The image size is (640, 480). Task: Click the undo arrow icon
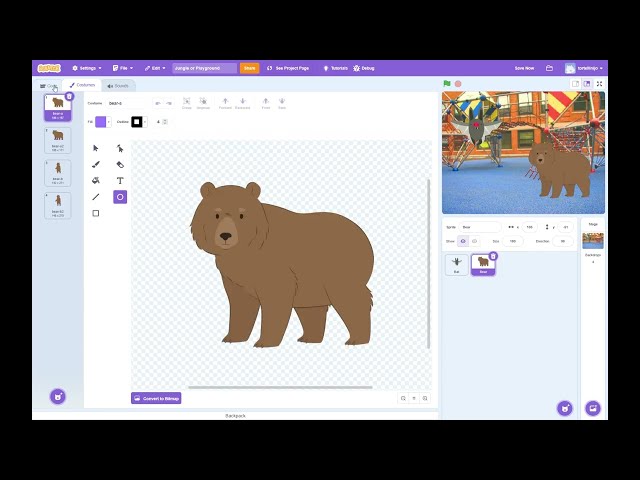(x=158, y=104)
